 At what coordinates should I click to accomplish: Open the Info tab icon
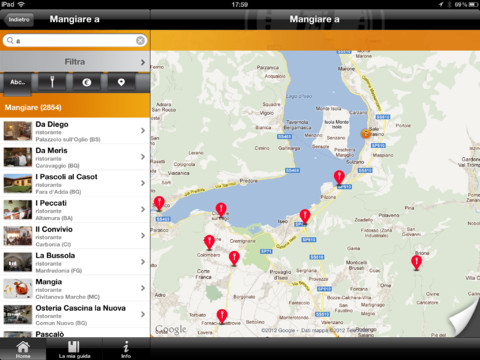(x=126, y=349)
